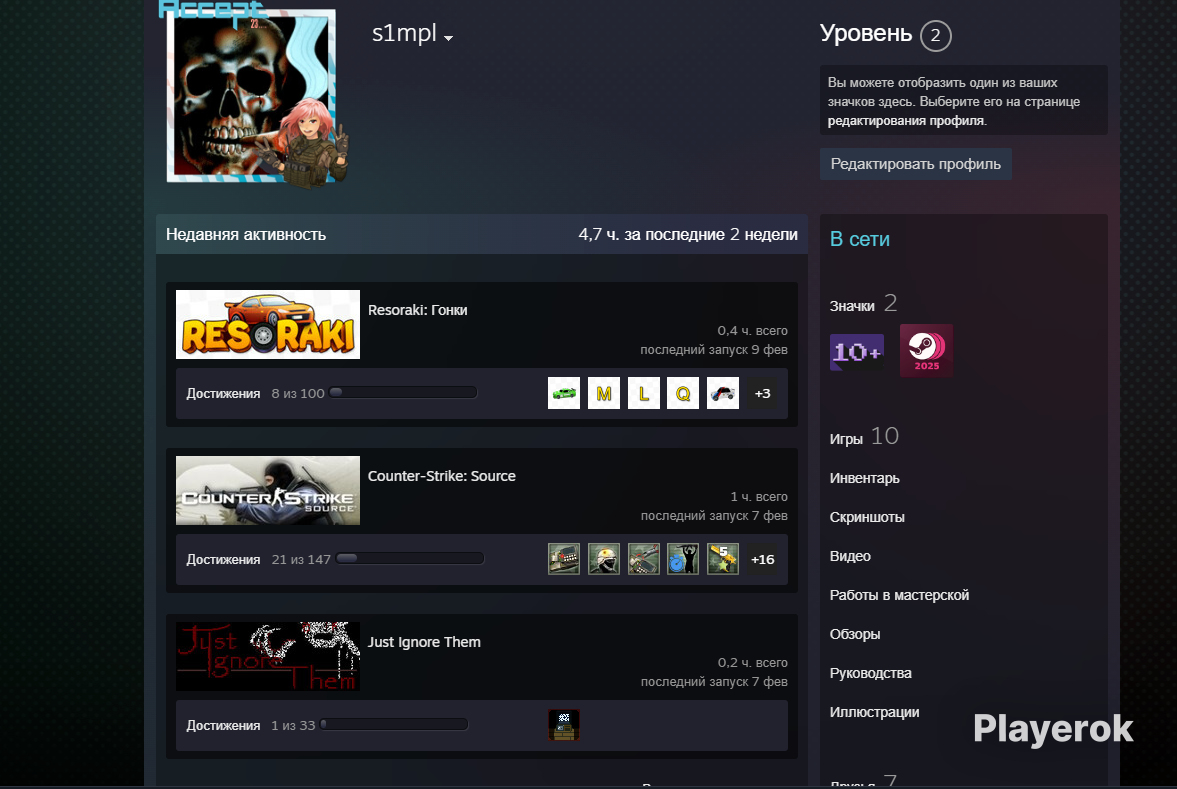Image resolution: width=1177 pixels, height=789 pixels.
Task: View the M letter achievement icon
Action: (604, 393)
